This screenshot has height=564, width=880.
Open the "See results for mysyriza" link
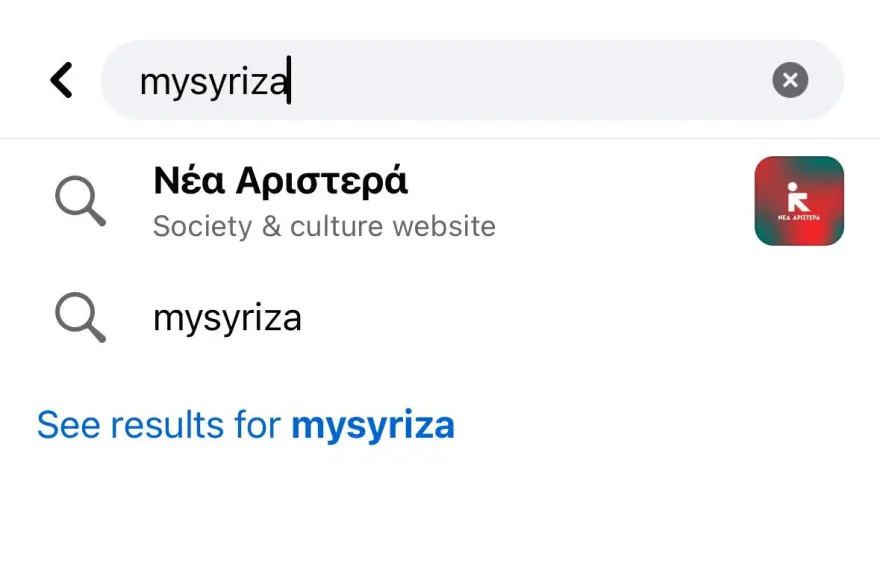coord(245,425)
